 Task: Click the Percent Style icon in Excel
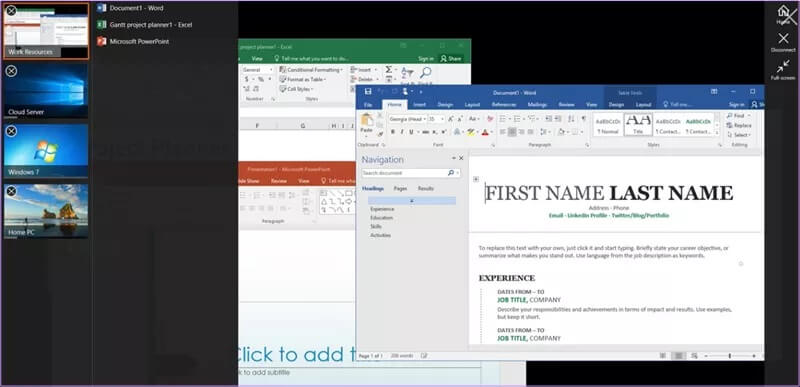pos(261,80)
